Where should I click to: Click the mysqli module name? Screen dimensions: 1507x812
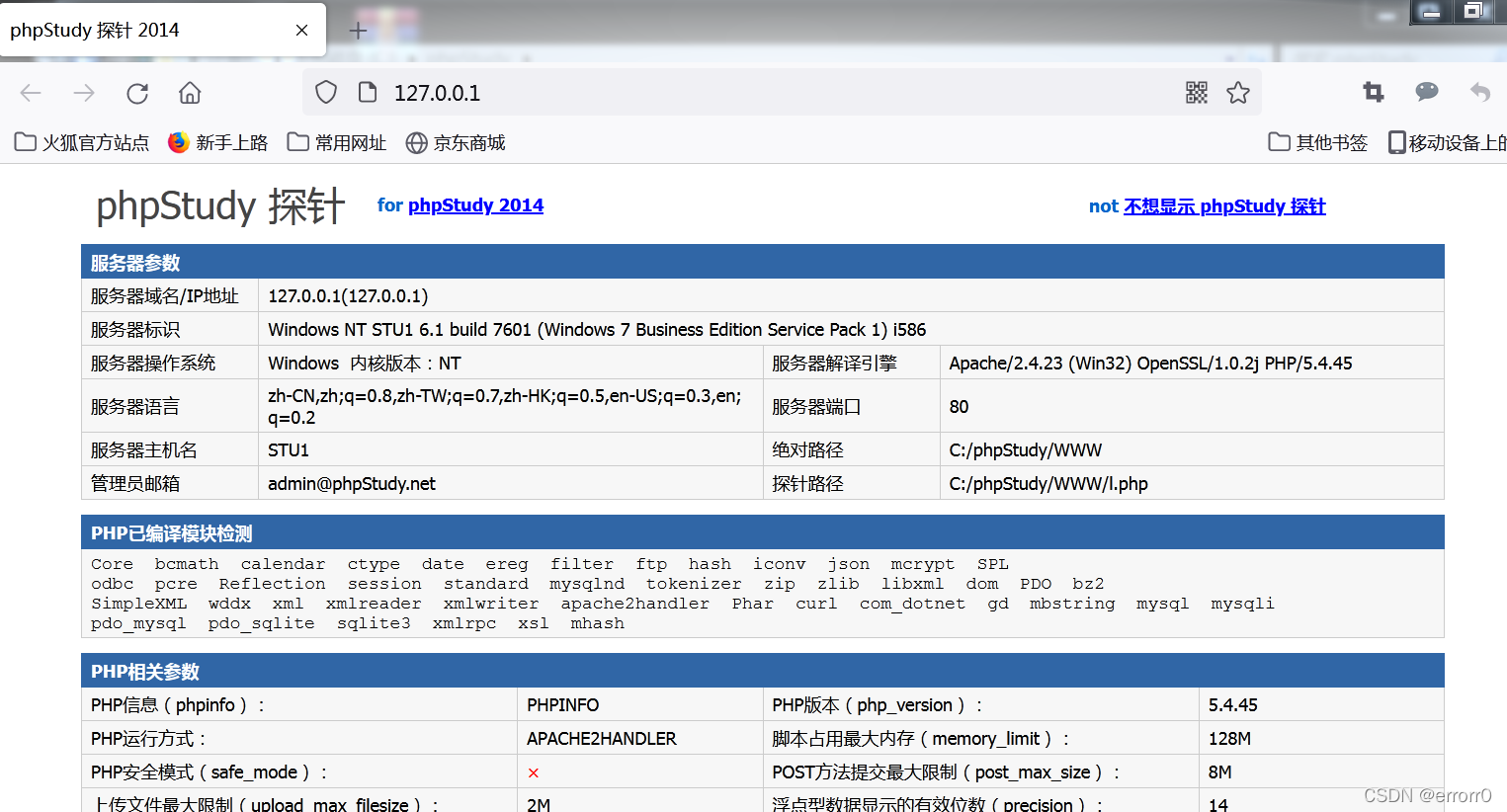click(1242, 604)
